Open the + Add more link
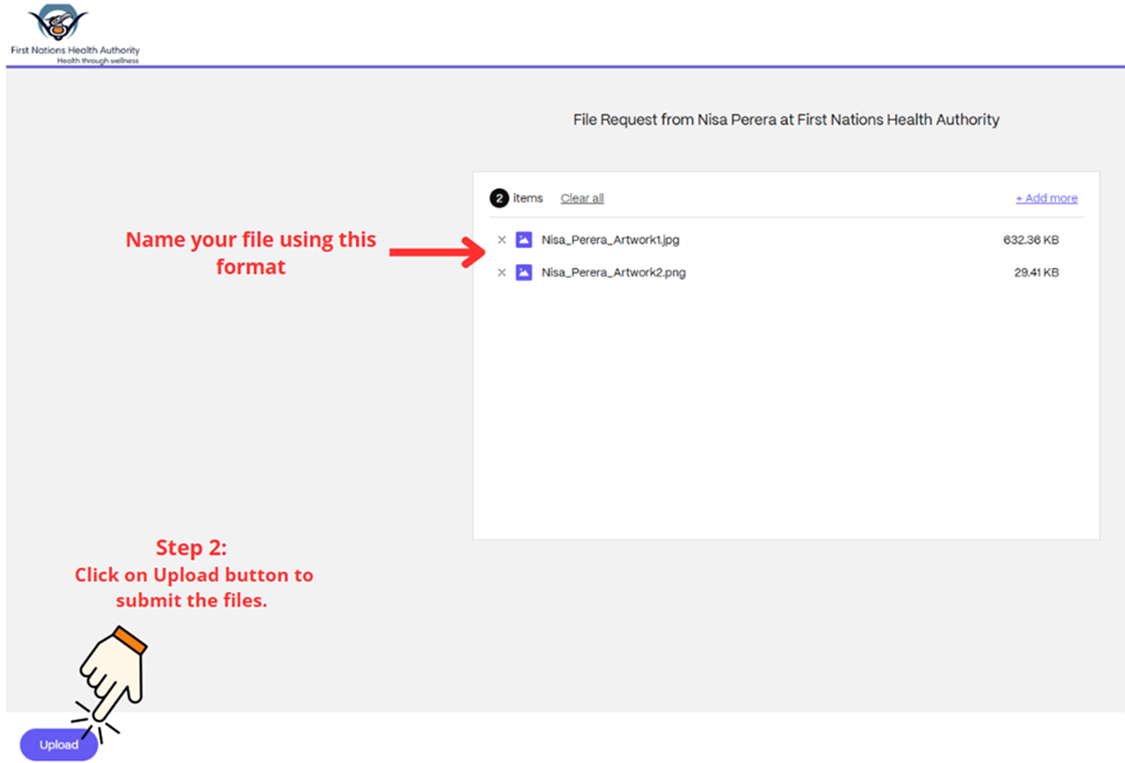The height and width of the screenshot is (763, 1125). click(x=1046, y=198)
